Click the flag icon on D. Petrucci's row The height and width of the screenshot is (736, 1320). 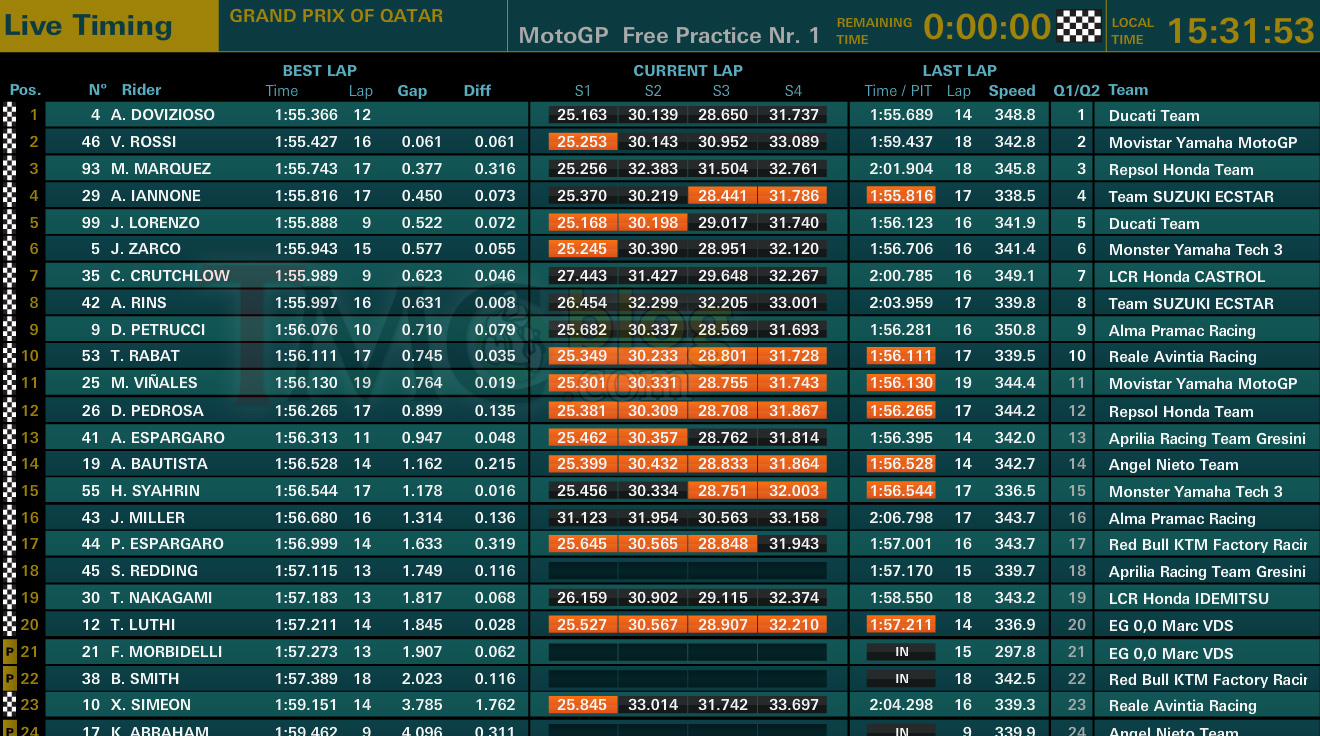point(10,329)
